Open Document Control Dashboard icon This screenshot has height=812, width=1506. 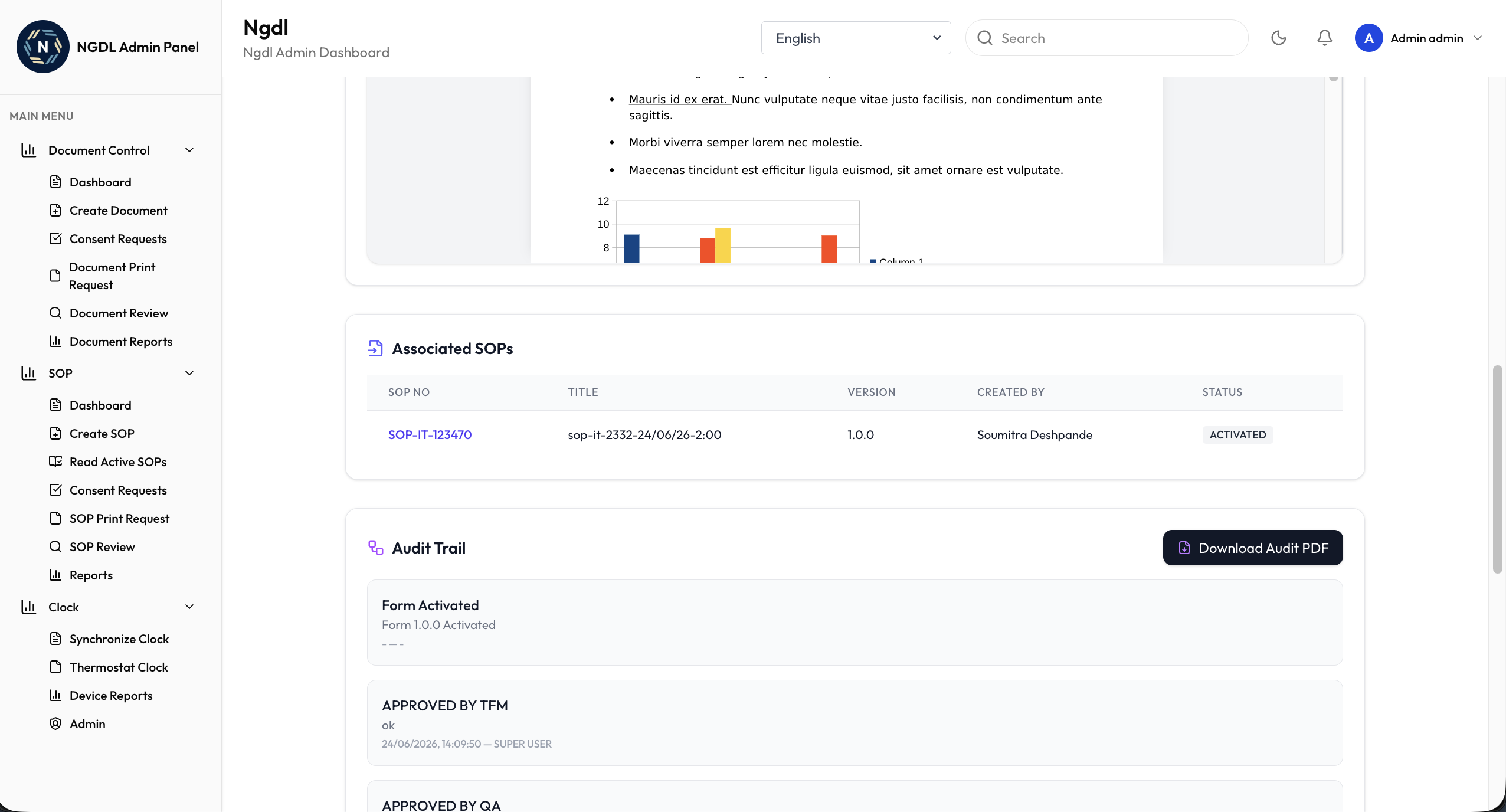point(55,182)
